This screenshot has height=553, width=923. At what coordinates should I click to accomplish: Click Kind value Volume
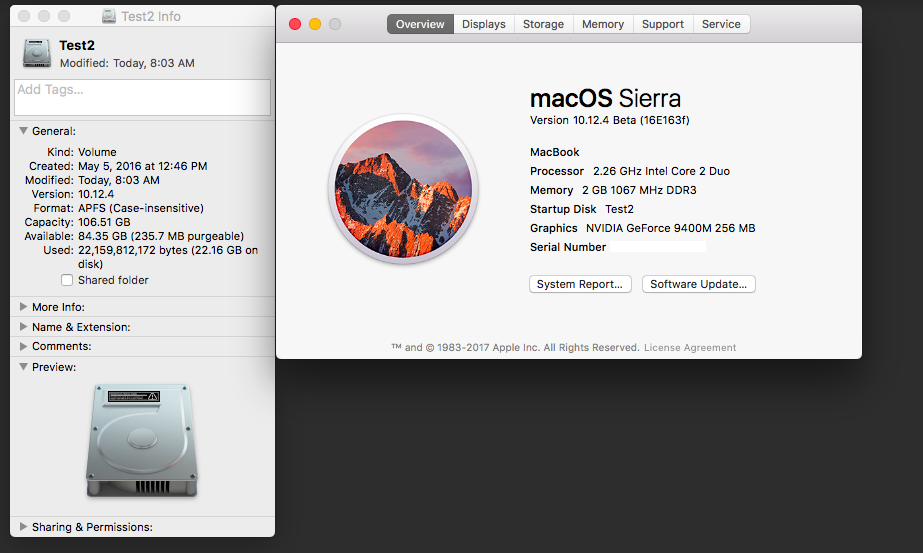click(x=97, y=152)
